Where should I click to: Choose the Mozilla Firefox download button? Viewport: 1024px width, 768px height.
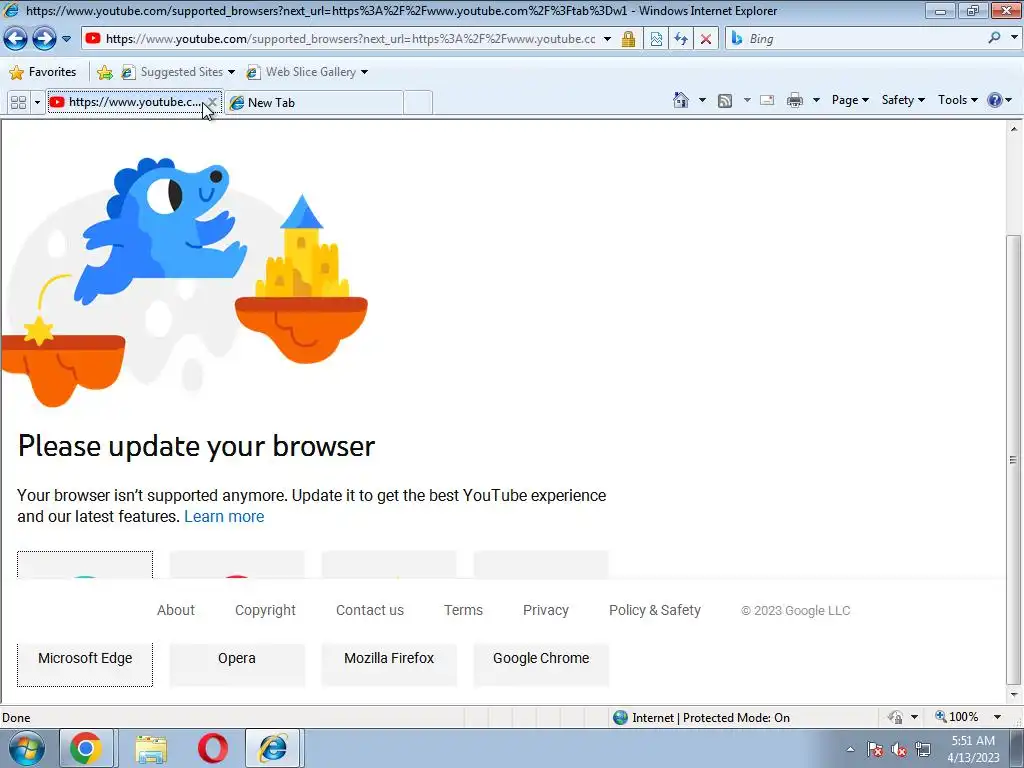[x=389, y=658]
